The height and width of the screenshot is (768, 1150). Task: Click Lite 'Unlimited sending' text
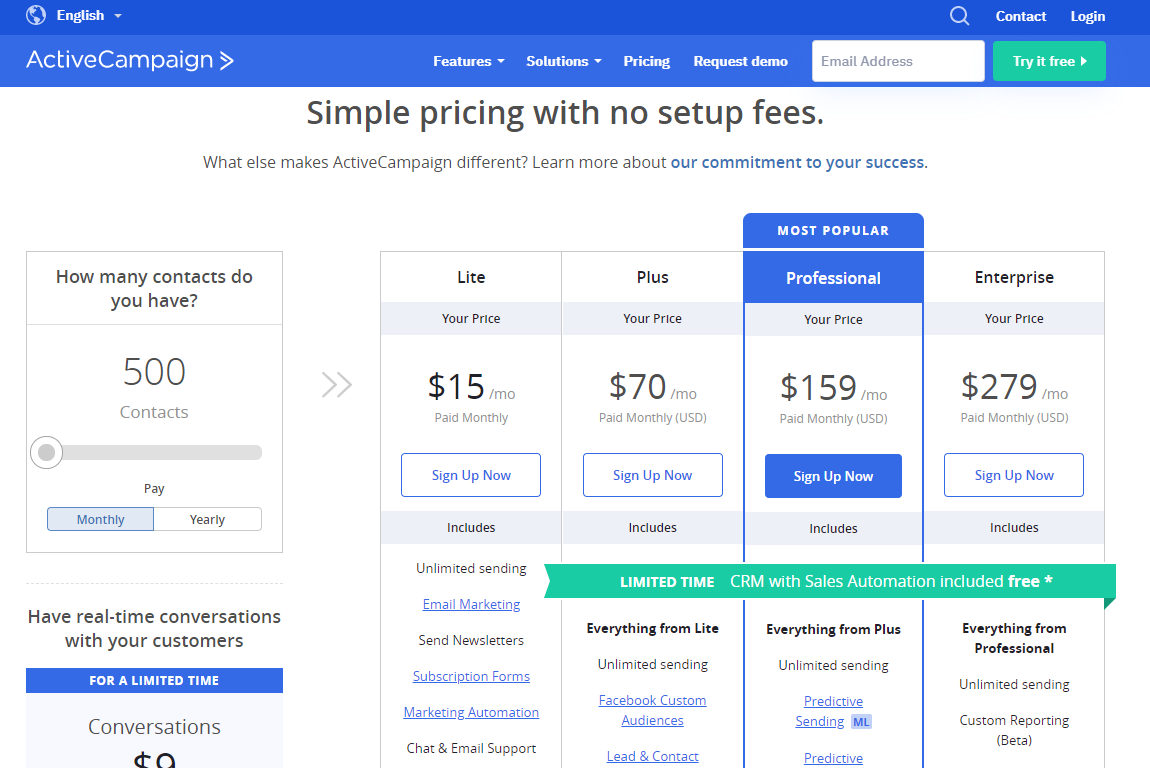pyautogui.click(x=471, y=568)
